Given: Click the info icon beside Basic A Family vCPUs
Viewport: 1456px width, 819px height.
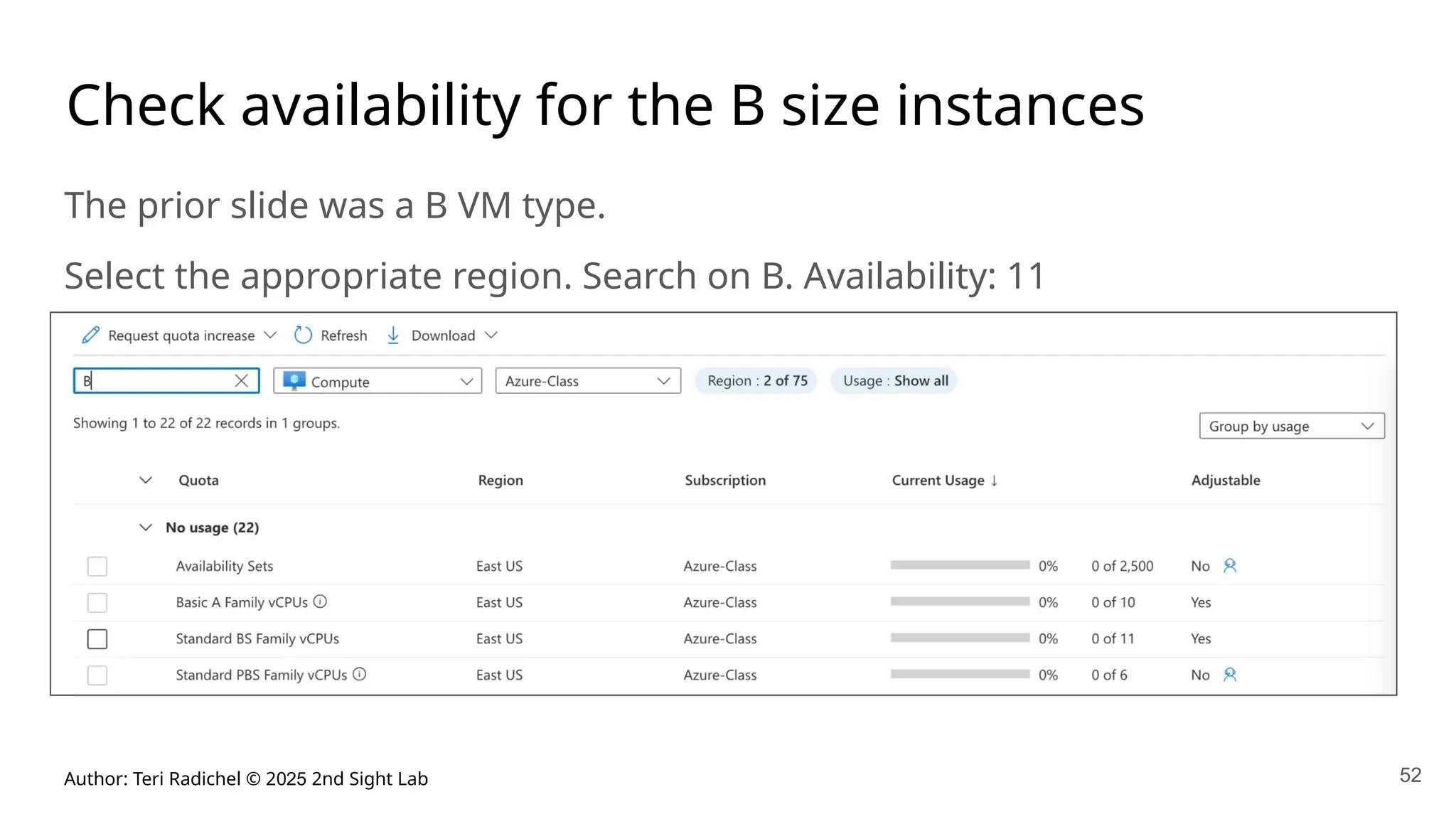Looking at the screenshot, I should 321,601.
